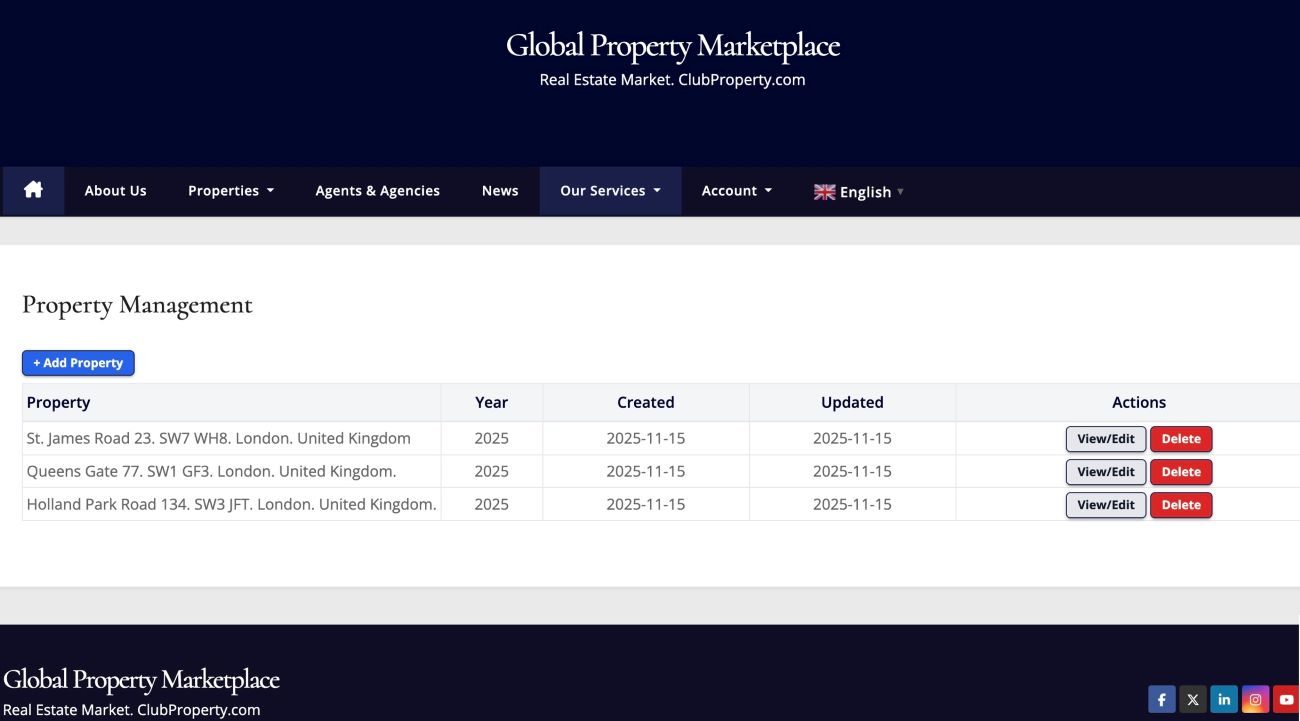Click the Global Property Marketplace logo text

(673, 45)
